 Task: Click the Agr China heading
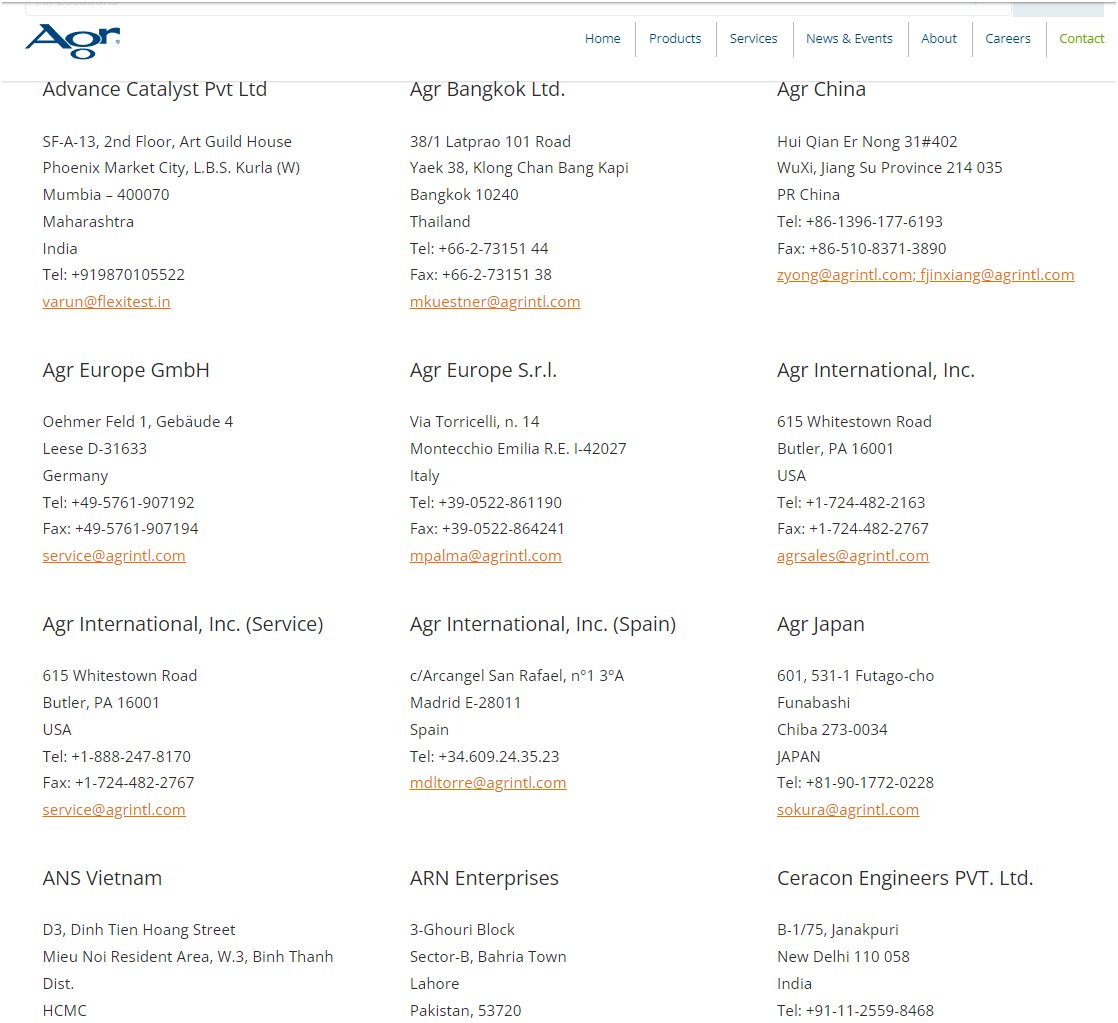pos(821,89)
